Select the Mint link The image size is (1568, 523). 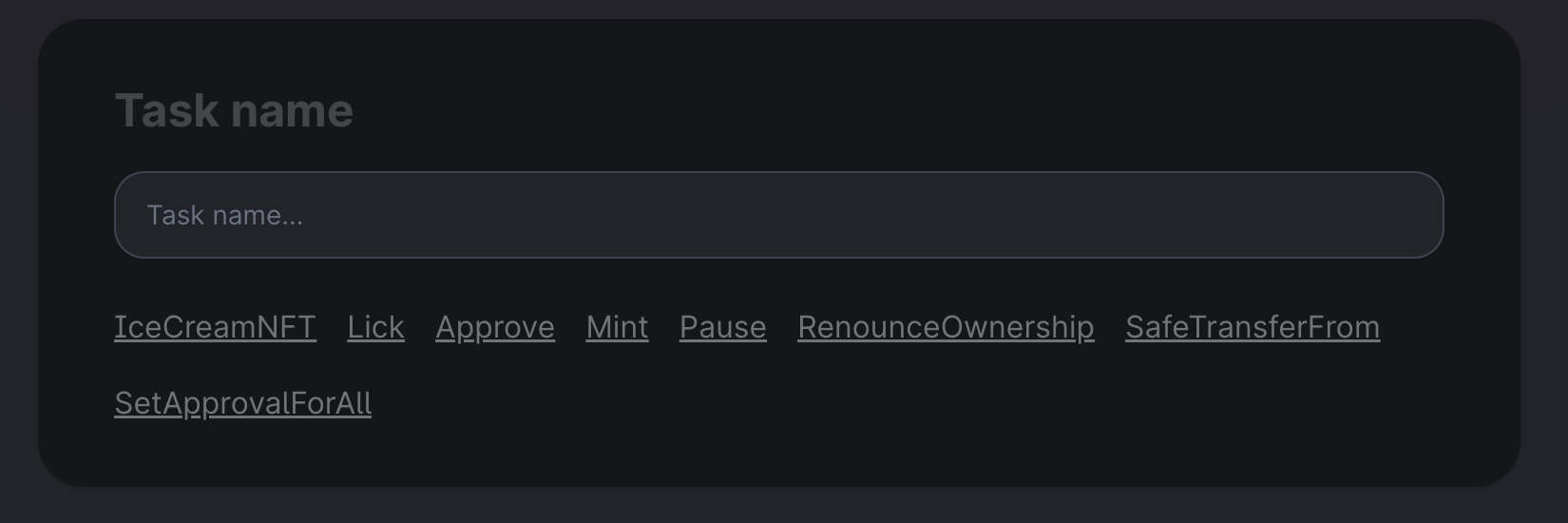click(x=617, y=327)
